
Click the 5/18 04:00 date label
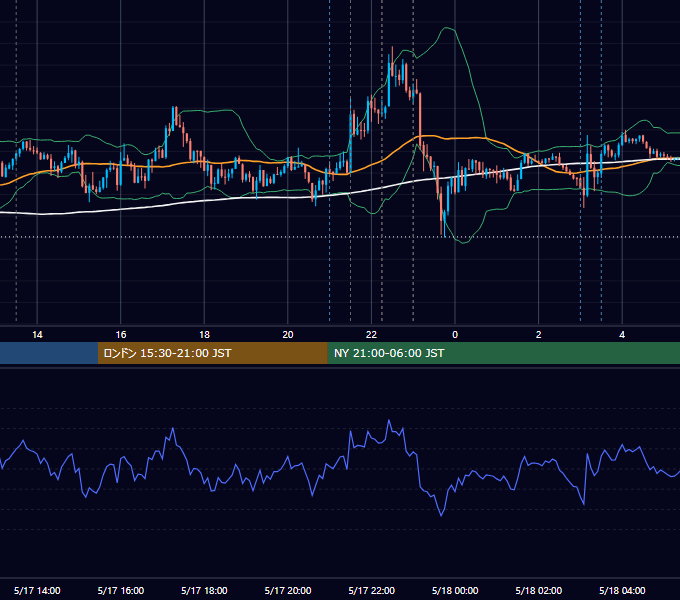pos(622,590)
